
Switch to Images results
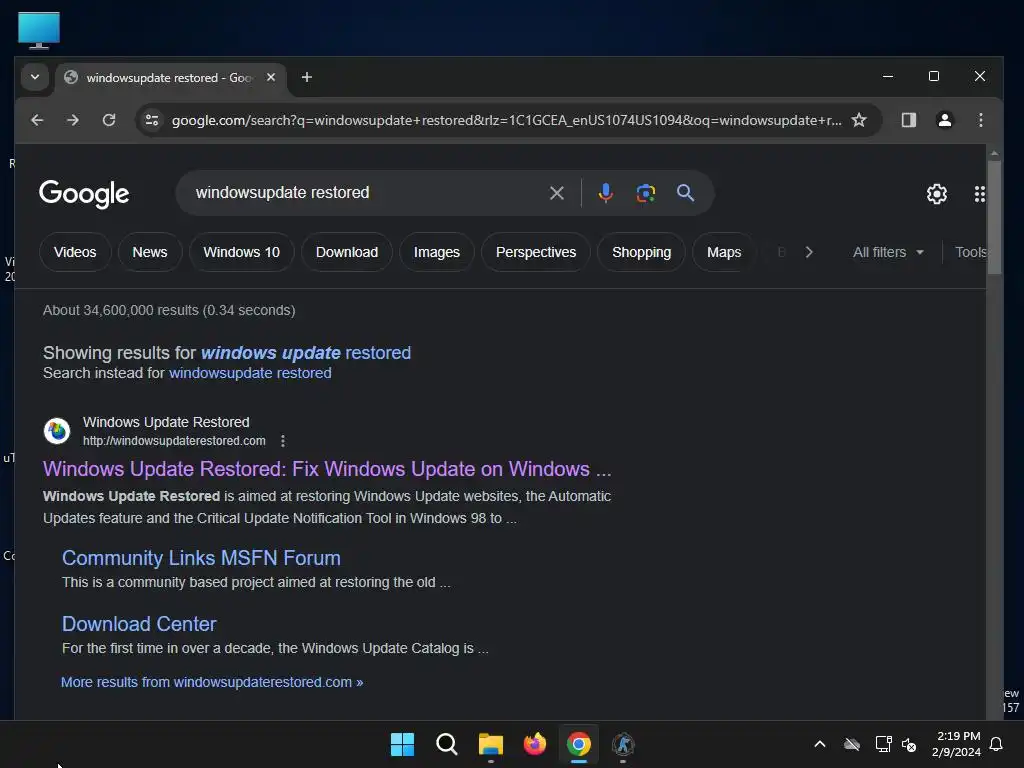(436, 252)
